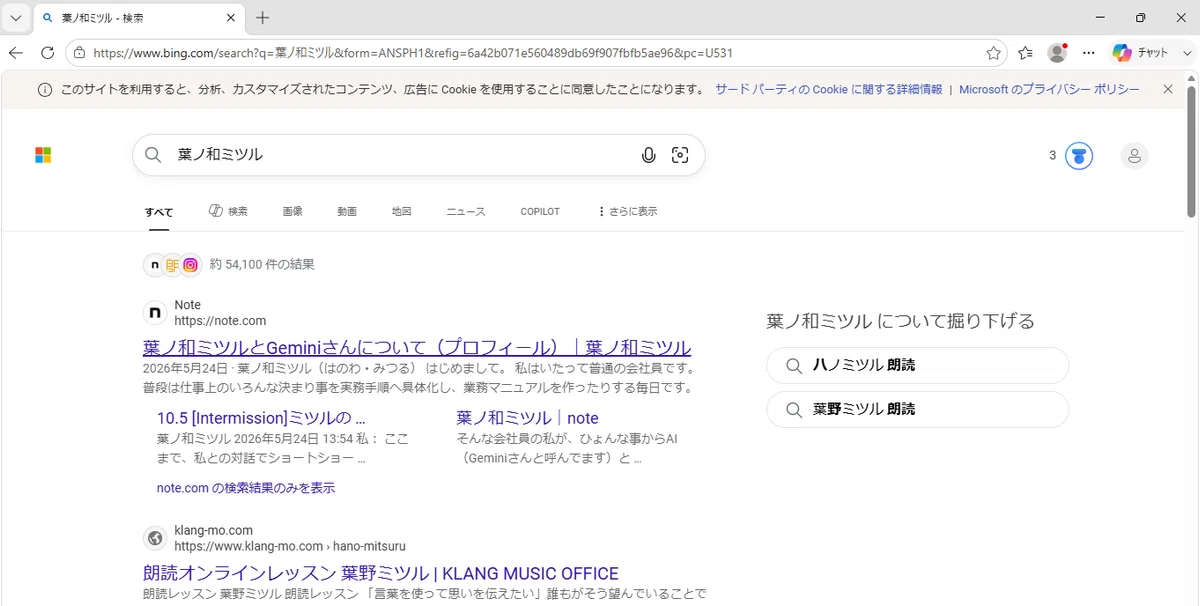Open a new tab with plus button
The height and width of the screenshot is (606, 1200).
(x=263, y=18)
